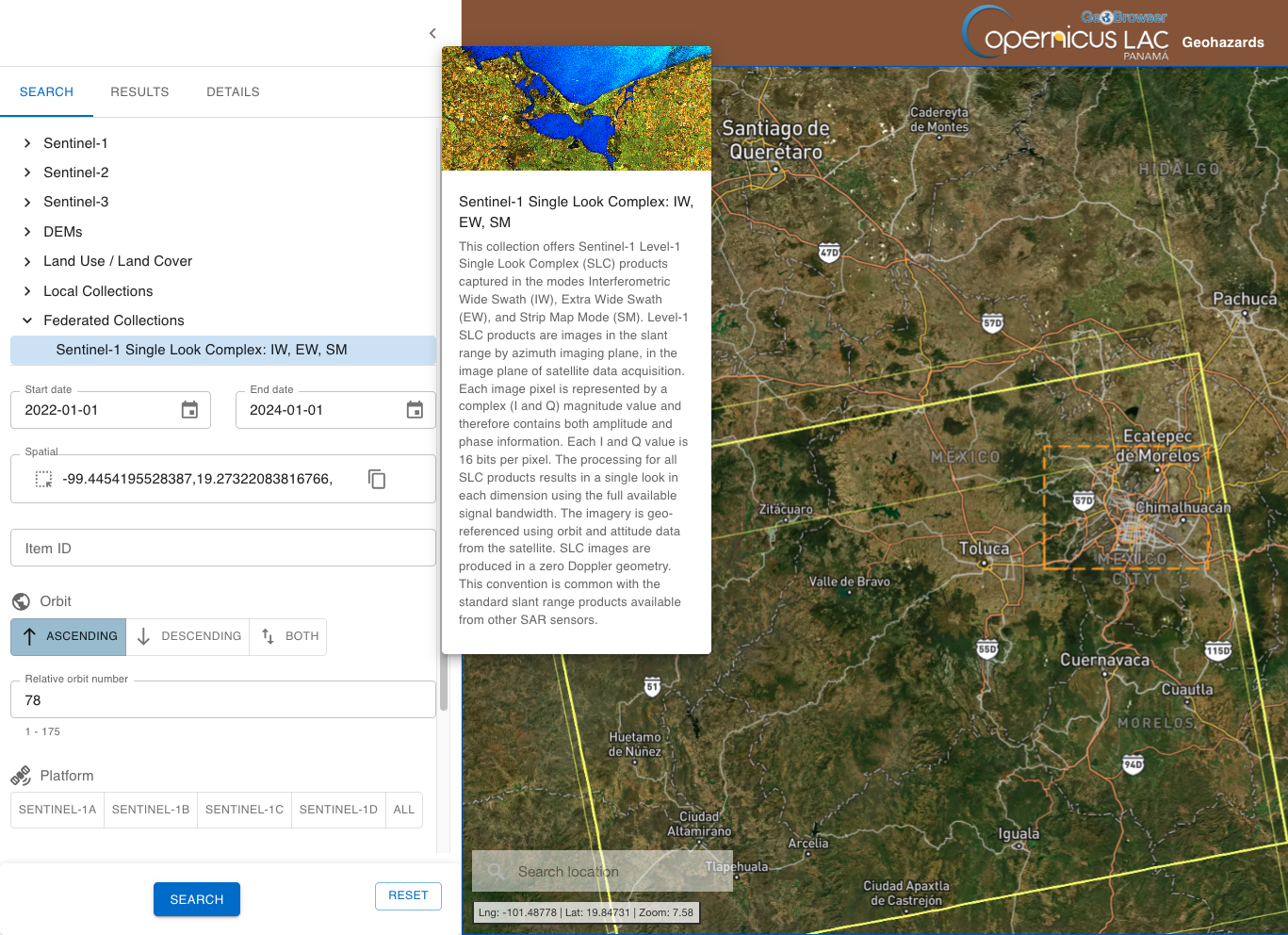This screenshot has height=935, width=1288.
Task: Open the End date calendar picker
Action: 415,410
